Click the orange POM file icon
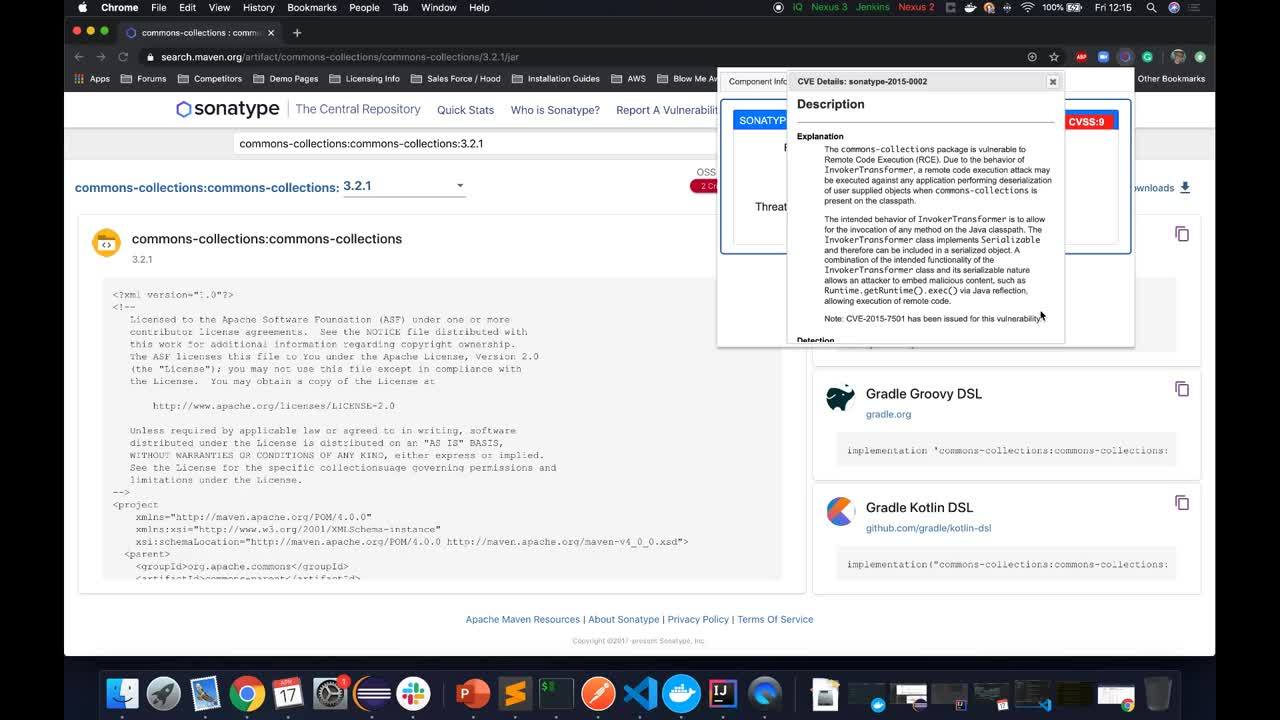Image resolution: width=1280 pixels, height=720 pixels. pyautogui.click(x=106, y=243)
